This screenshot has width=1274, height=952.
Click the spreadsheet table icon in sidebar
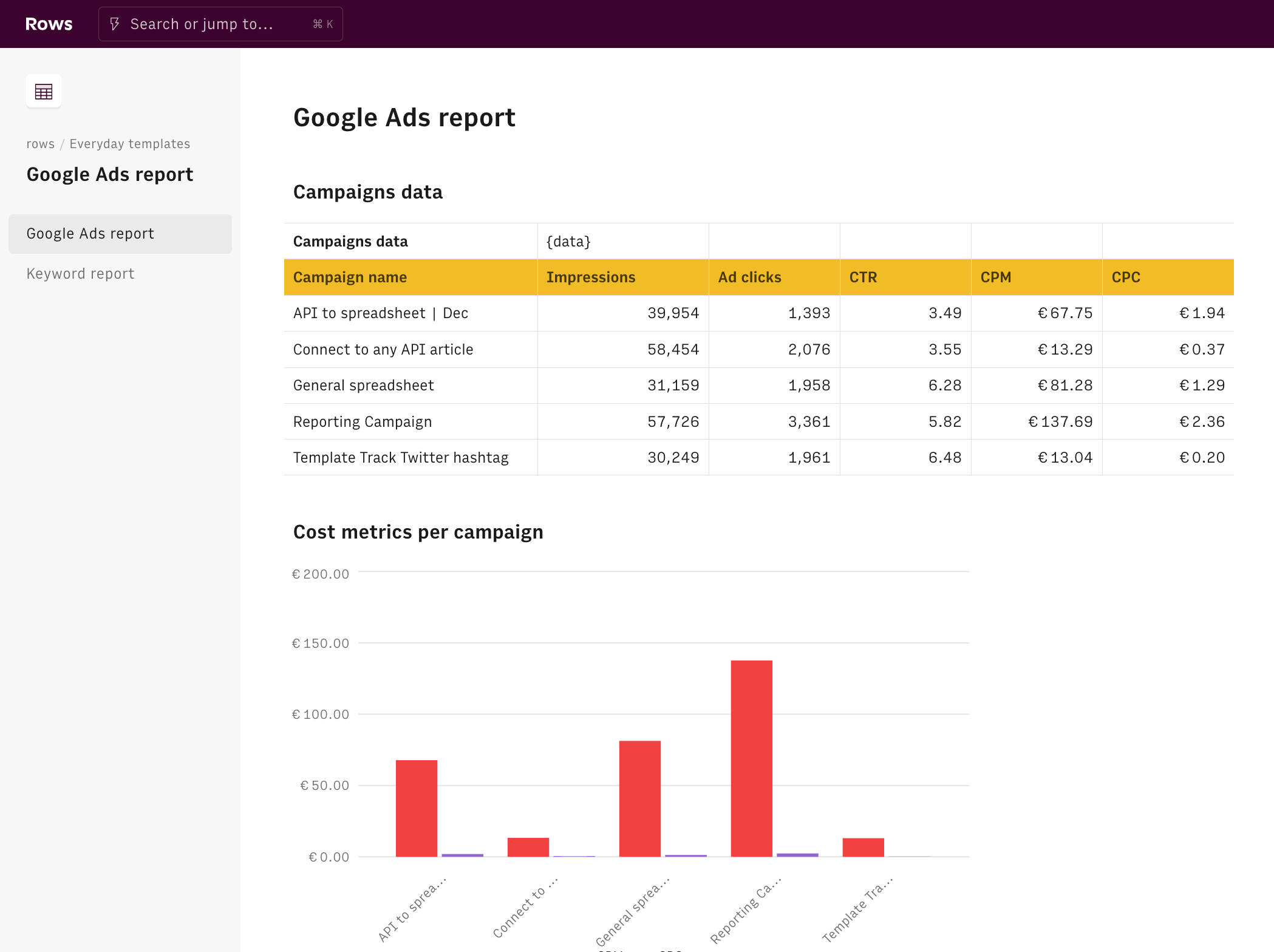point(44,92)
